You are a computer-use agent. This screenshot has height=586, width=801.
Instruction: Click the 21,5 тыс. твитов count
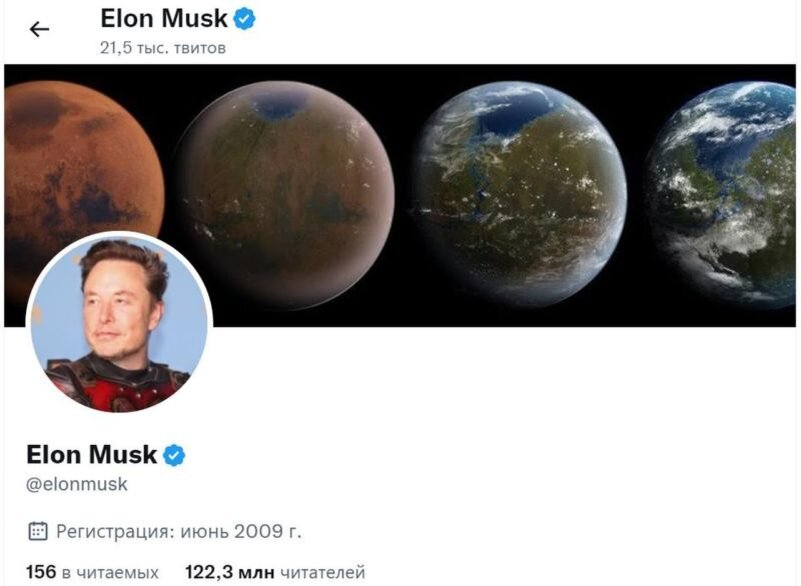[x=163, y=48]
